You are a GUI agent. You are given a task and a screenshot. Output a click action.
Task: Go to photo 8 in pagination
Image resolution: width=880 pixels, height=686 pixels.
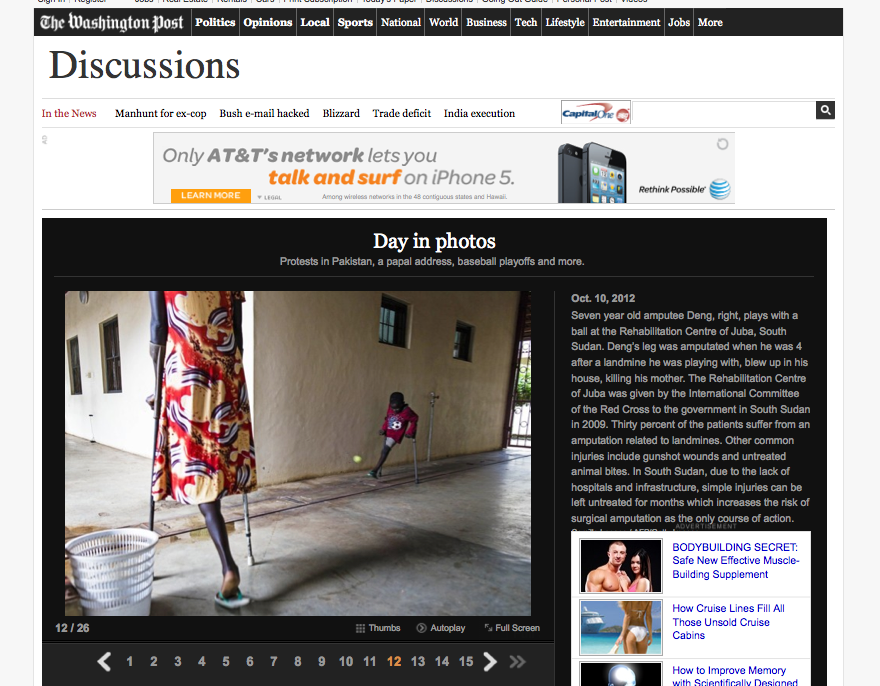[298, 662]
